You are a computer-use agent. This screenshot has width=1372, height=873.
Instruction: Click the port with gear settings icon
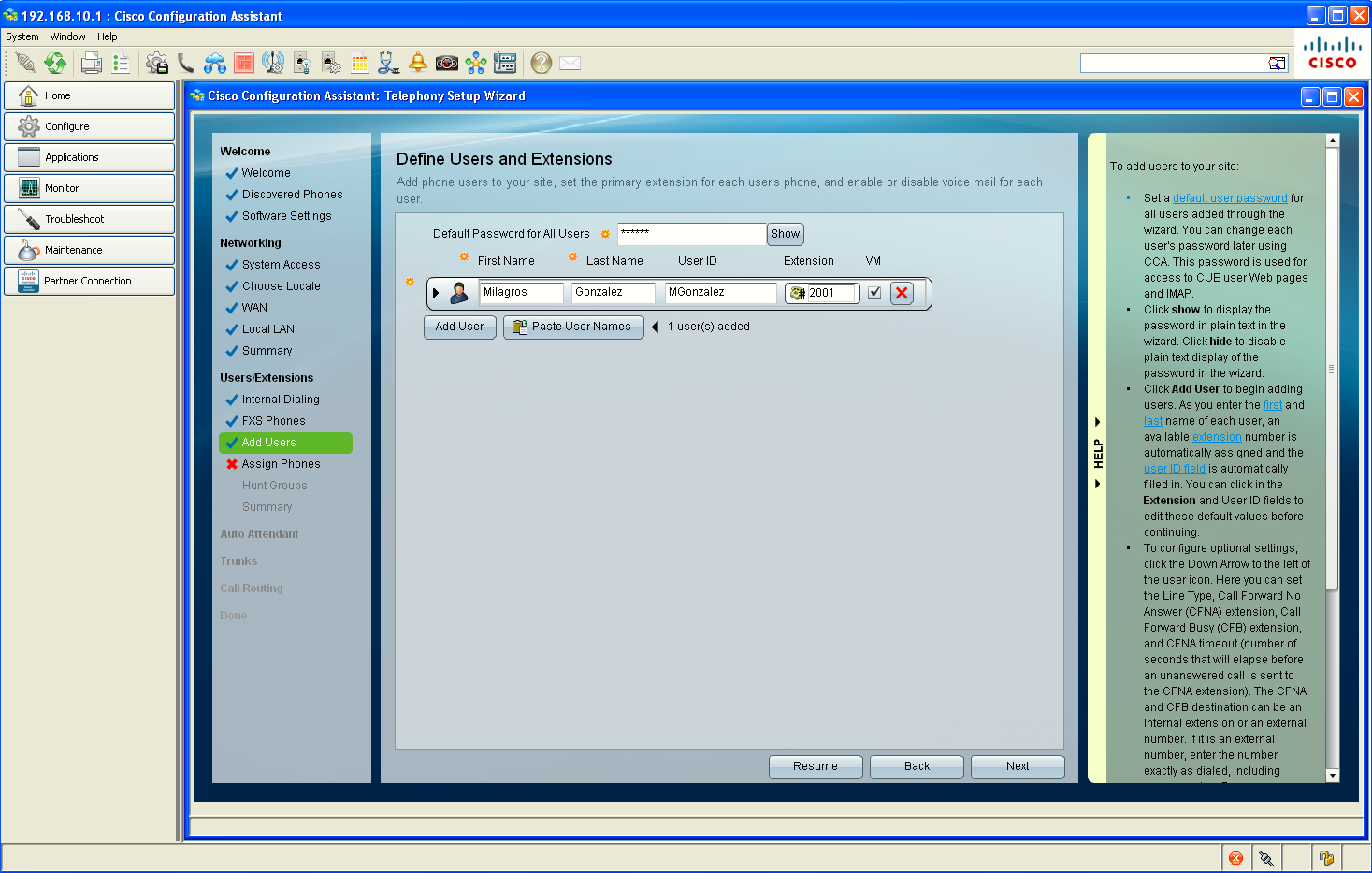tap(331, 63)
